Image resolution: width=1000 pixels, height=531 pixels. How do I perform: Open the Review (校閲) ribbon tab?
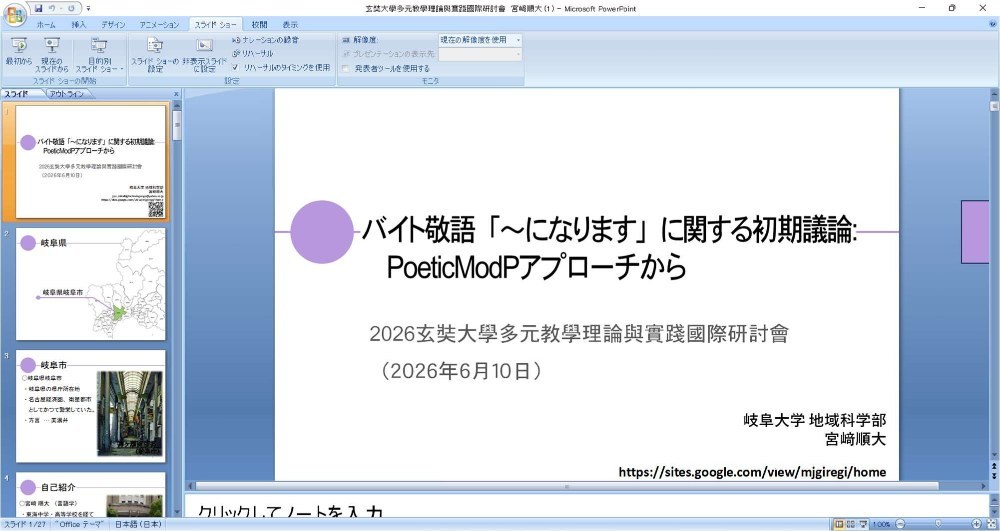[259, 25]
